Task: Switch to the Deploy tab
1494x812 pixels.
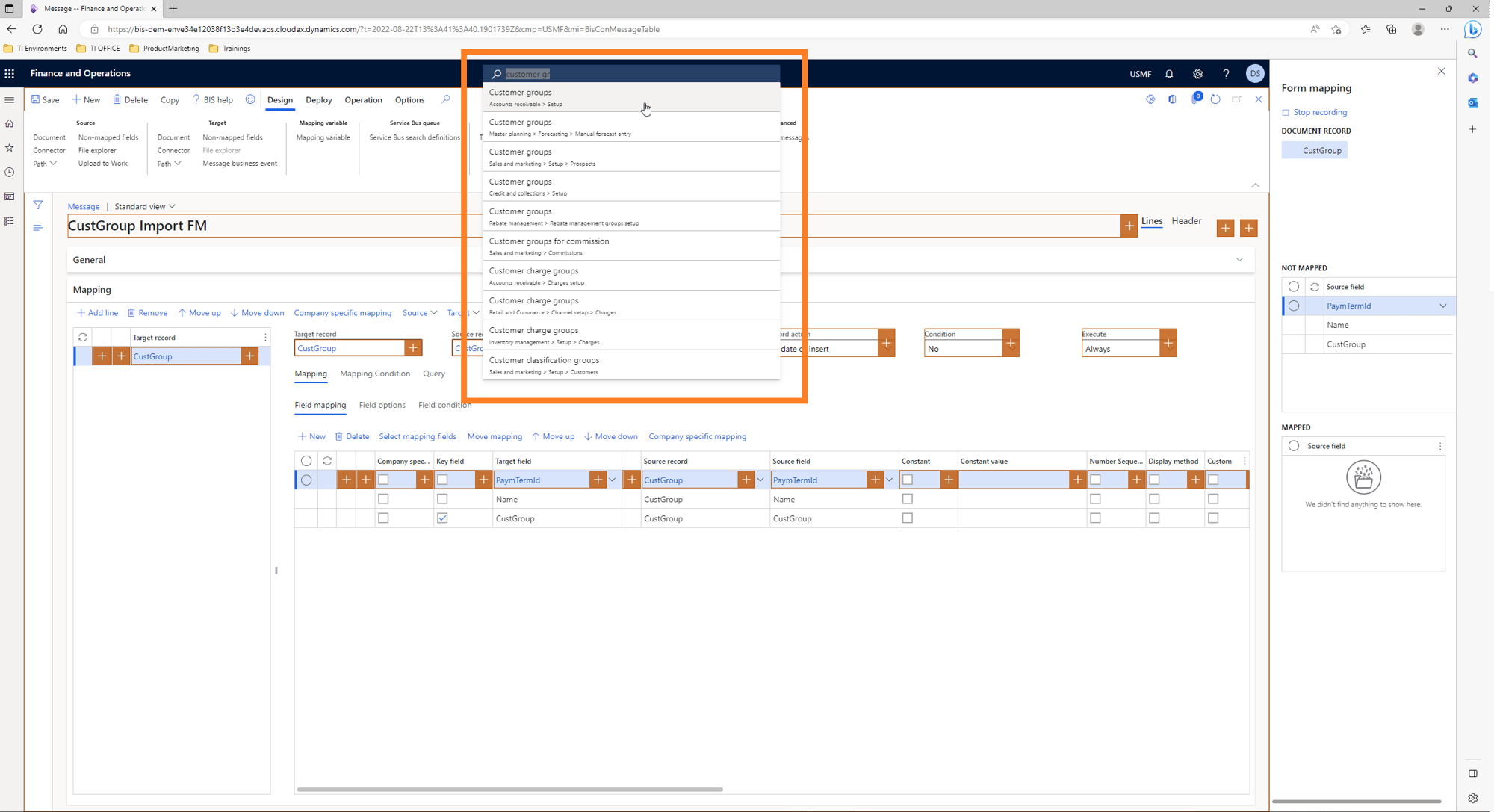Action: [x=318, y=99]
